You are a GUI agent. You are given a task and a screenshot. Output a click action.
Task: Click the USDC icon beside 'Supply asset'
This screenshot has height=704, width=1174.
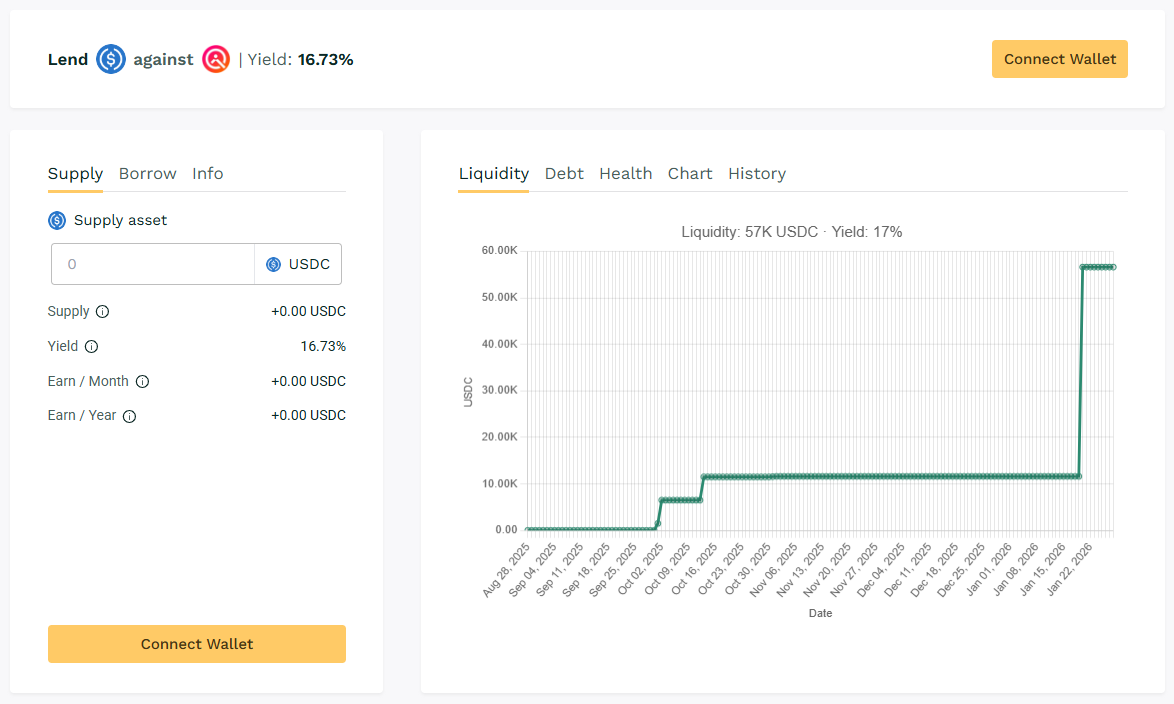pos(57,220)
